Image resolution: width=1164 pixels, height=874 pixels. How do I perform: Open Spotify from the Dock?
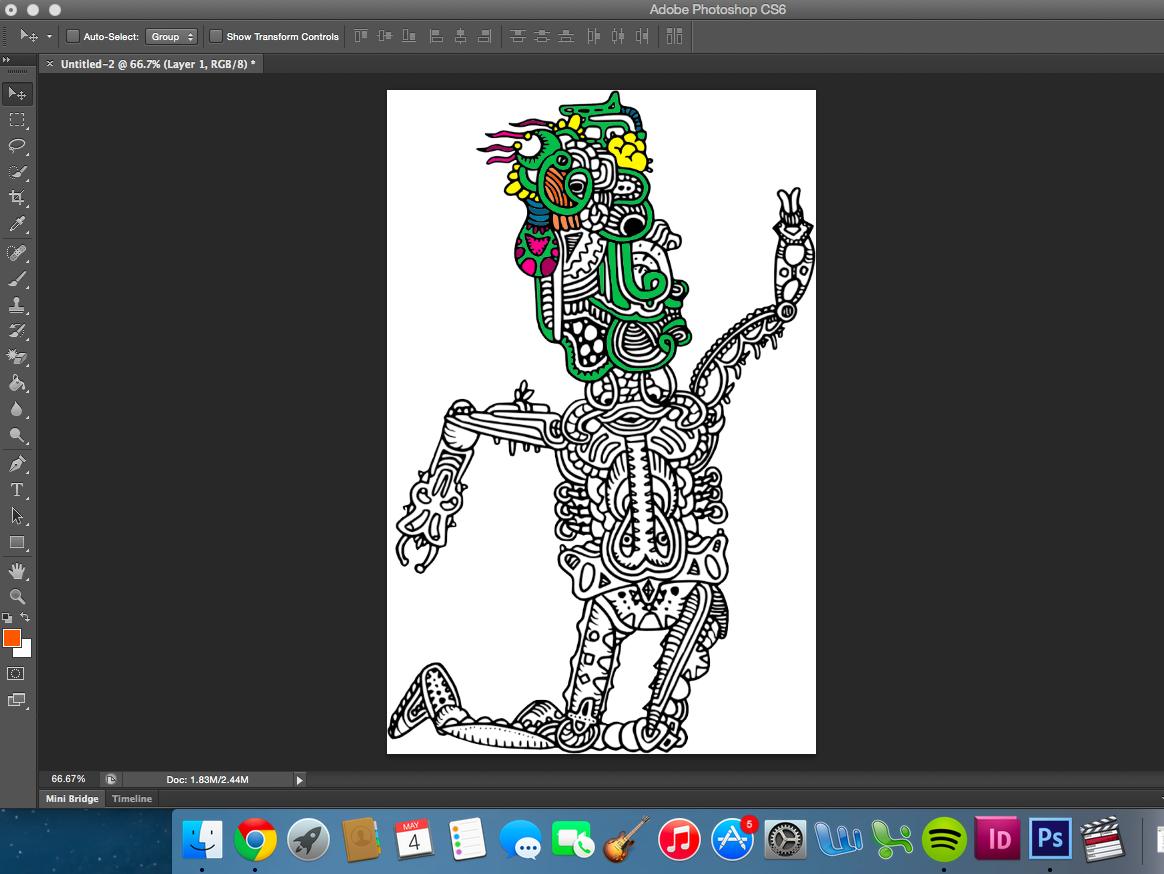point(943,839)
